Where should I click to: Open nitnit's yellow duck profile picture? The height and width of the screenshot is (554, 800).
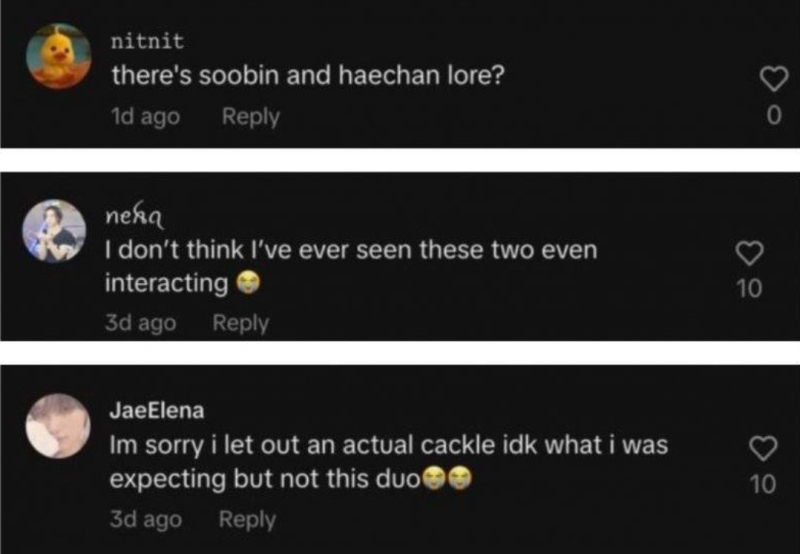(x=59, y=57)
